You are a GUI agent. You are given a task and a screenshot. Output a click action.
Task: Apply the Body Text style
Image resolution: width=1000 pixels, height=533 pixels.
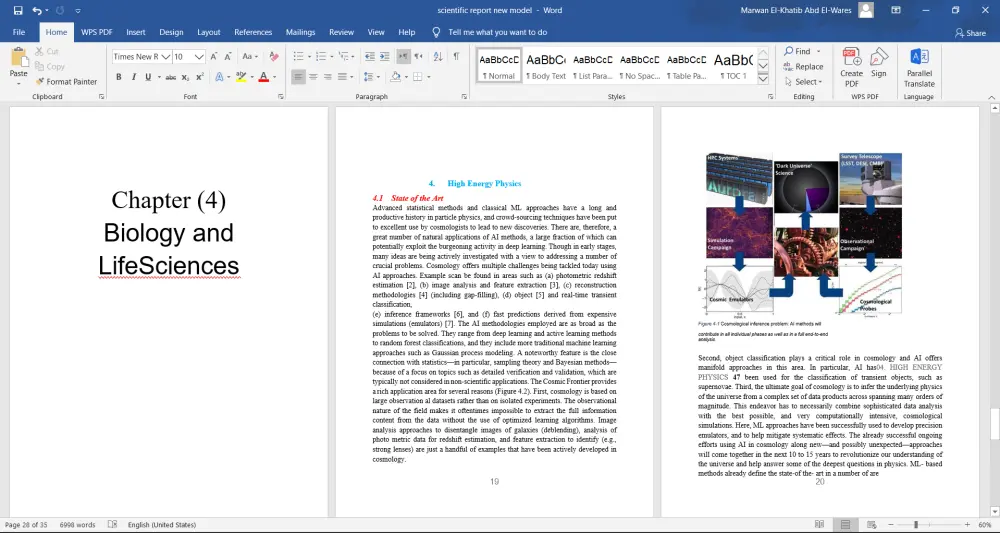pos(545,65)
